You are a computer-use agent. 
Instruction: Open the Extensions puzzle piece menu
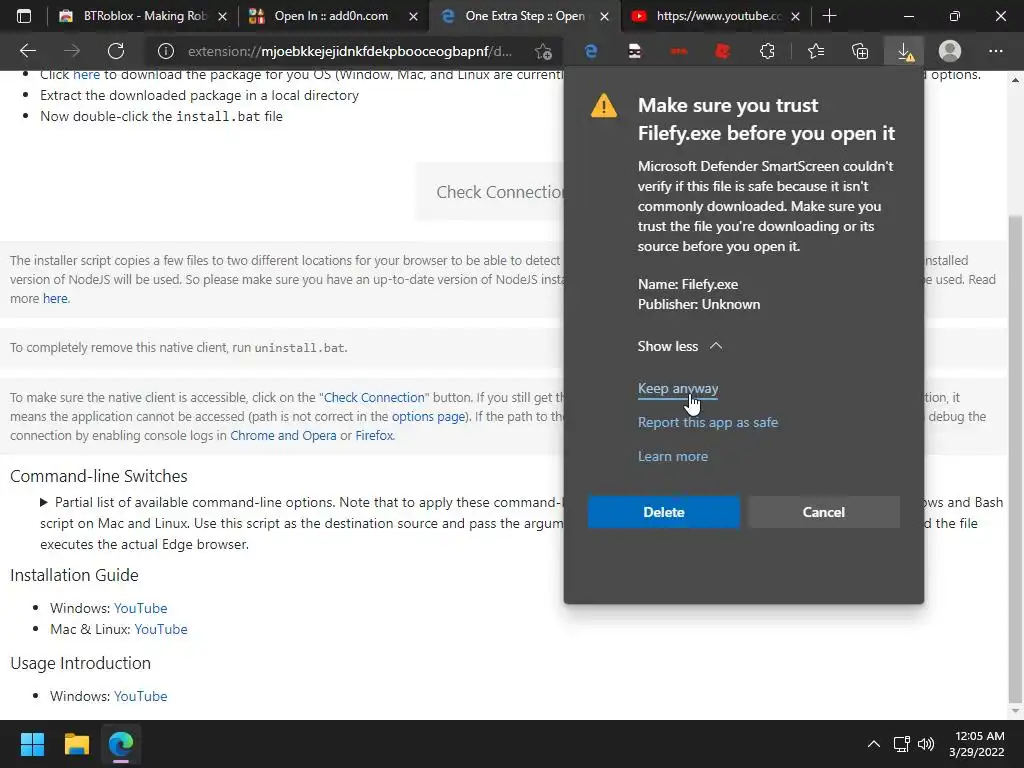[767, 51]
